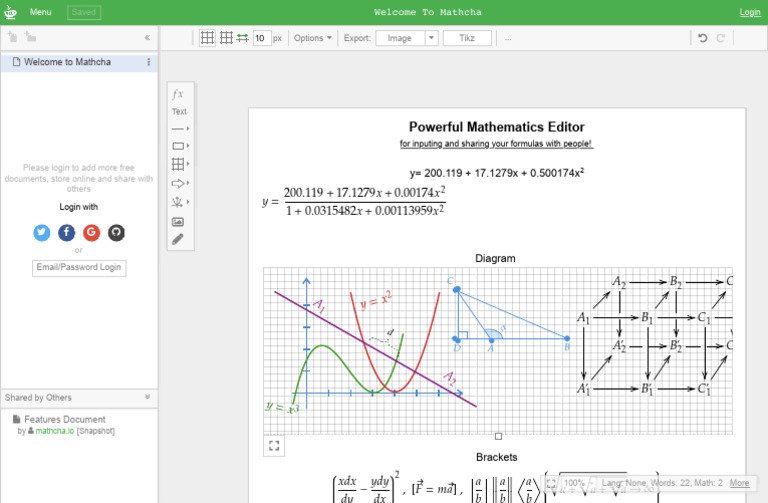The height and width of the screenshot is (503, 768).
Task: Select the line drawing tool
Action: click(180, 129)
